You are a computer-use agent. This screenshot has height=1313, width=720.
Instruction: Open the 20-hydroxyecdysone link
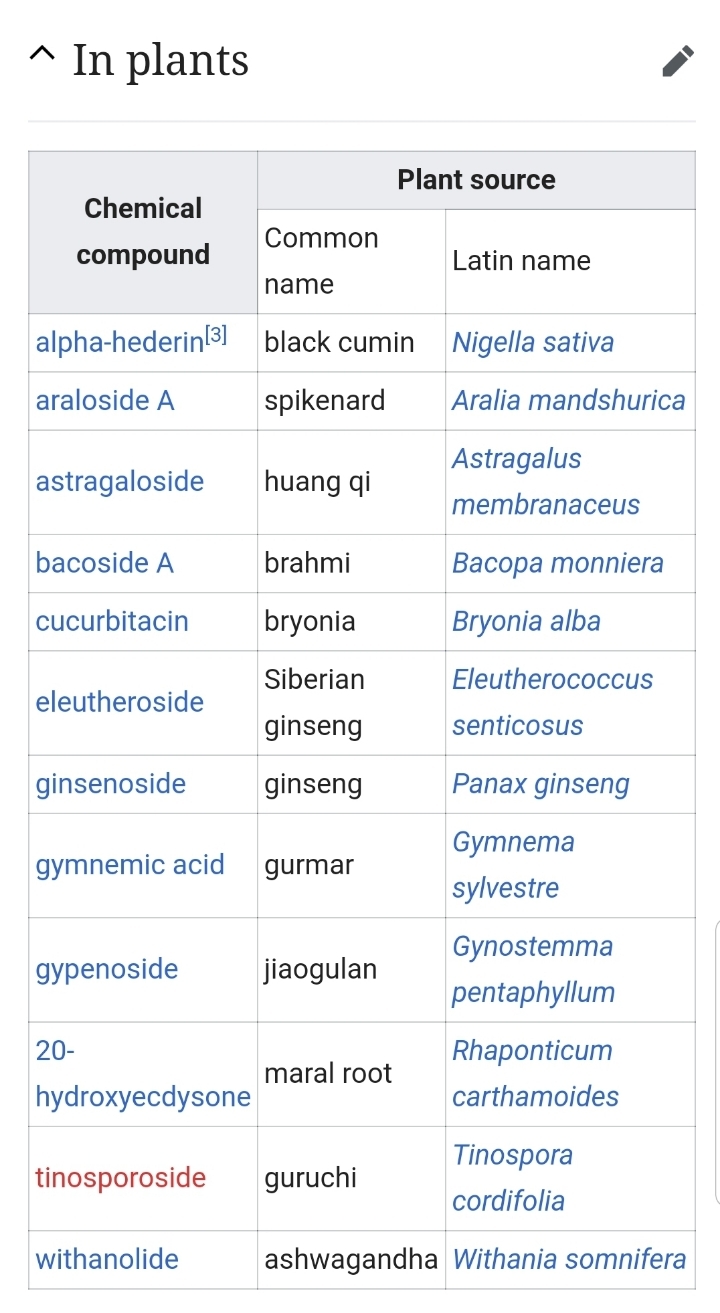tap(143, 1074)
